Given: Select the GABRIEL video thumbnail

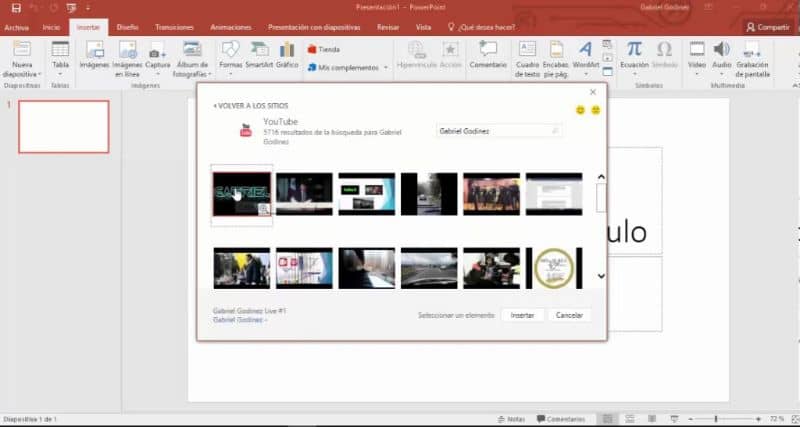Looking at the screenshot, I should pos(242,194).
